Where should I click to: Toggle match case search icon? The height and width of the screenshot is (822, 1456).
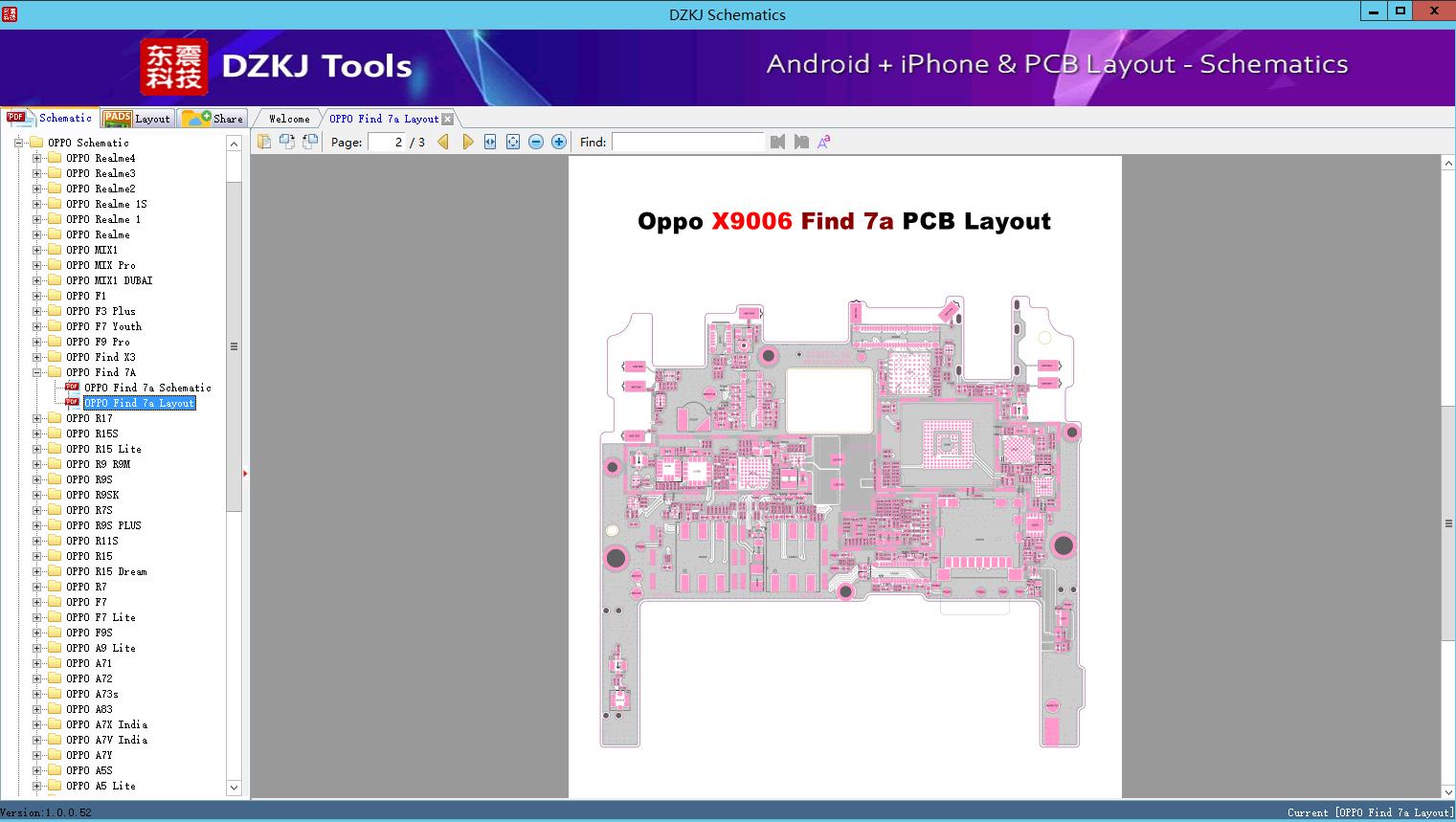pos(824,142)
